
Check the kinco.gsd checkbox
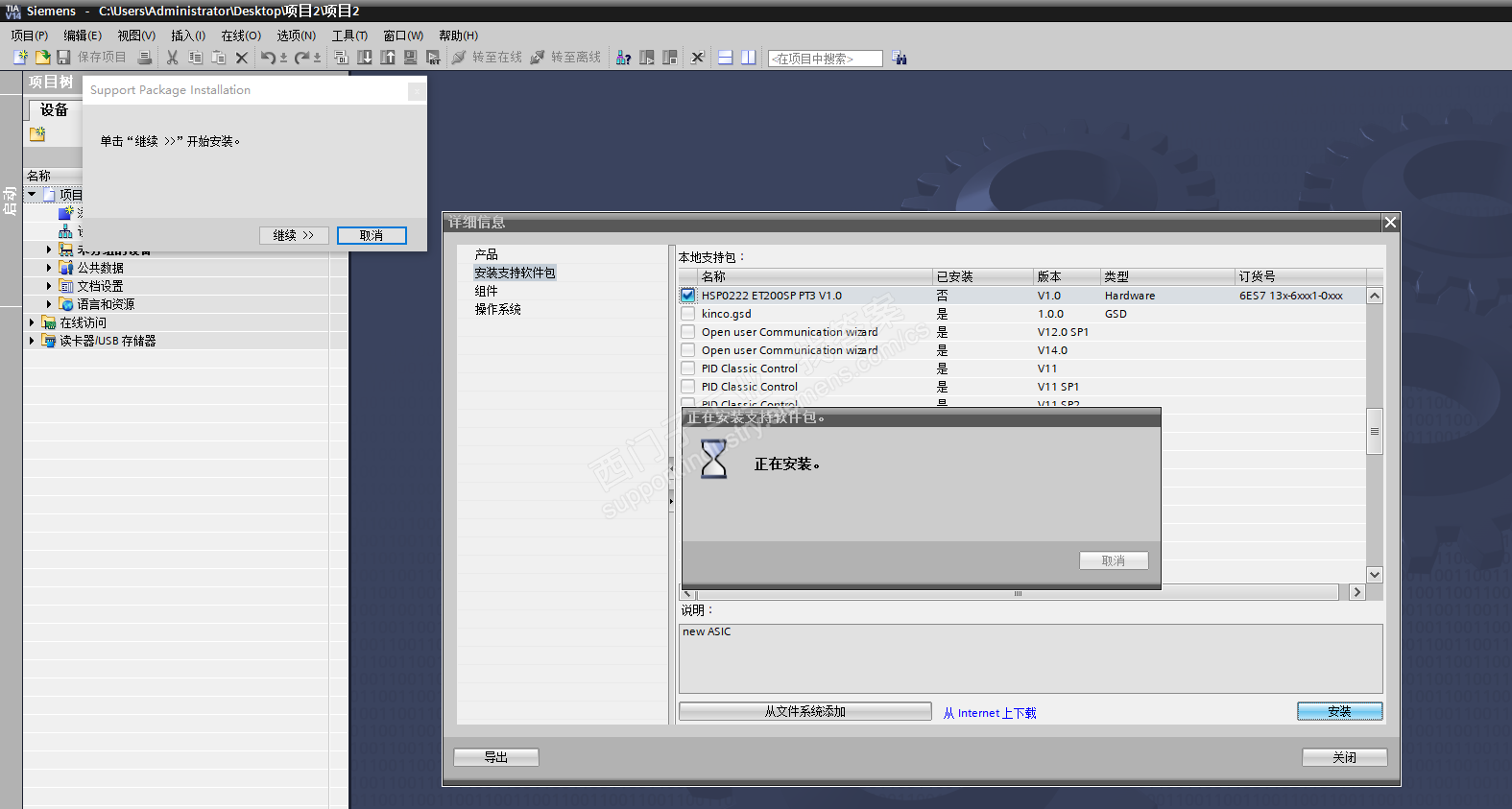point(688,313)
